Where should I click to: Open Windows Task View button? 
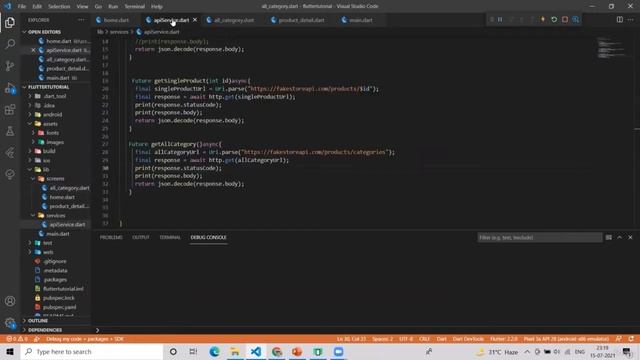193,351
